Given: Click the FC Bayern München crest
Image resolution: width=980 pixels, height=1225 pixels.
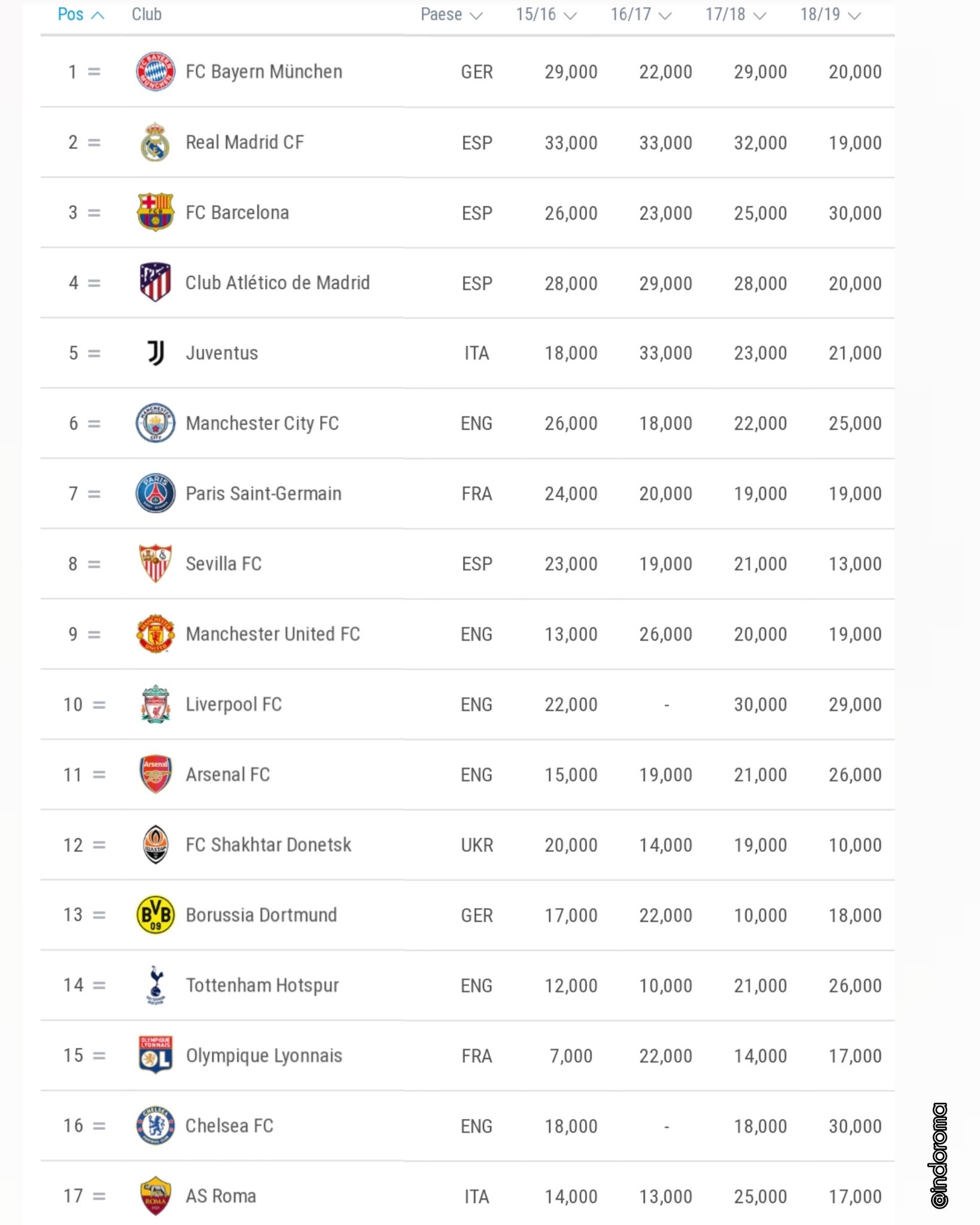Looking at the screenshot, I should (x=156, y=72).
